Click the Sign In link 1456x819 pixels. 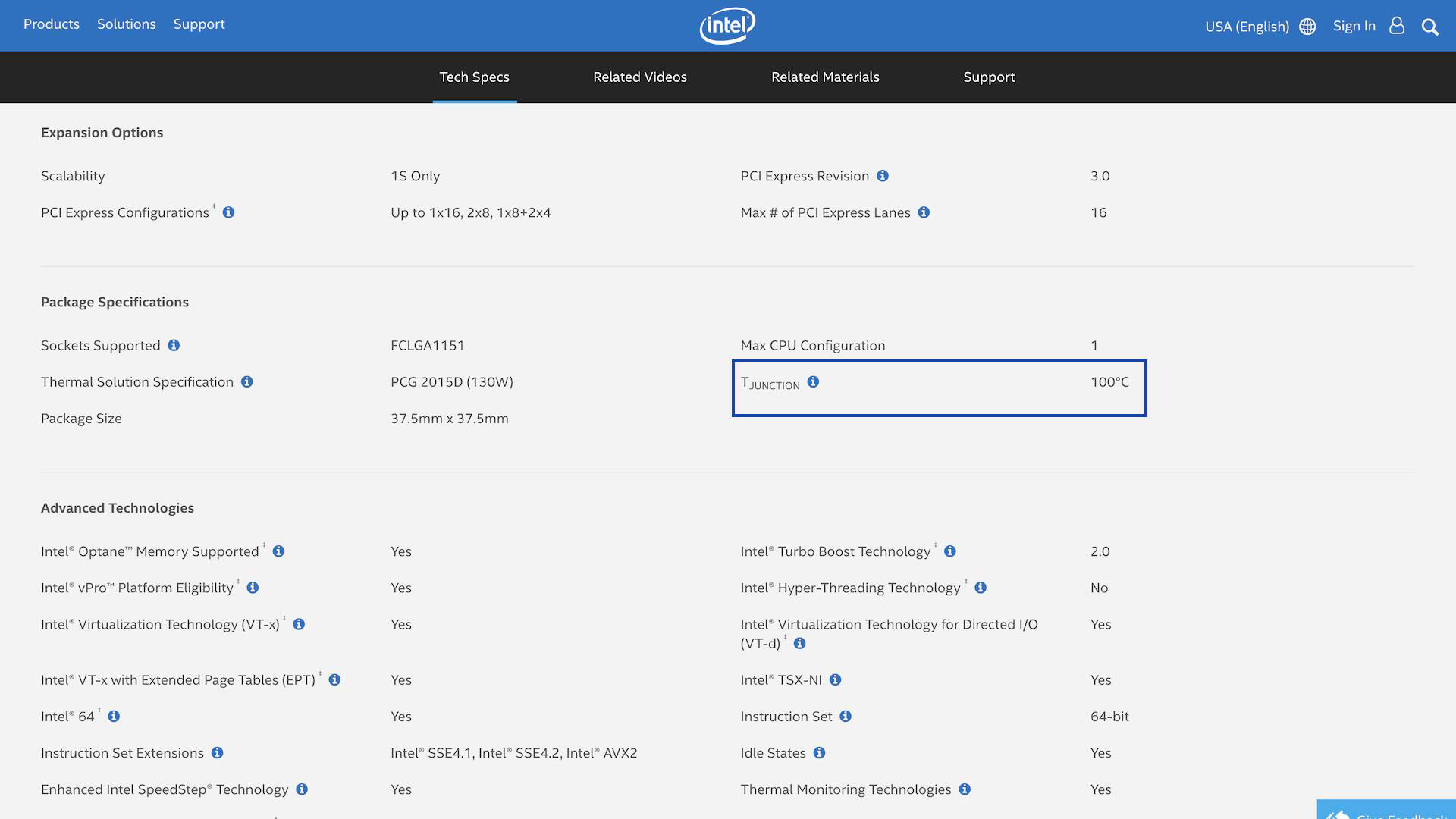tap(1354, 26)
